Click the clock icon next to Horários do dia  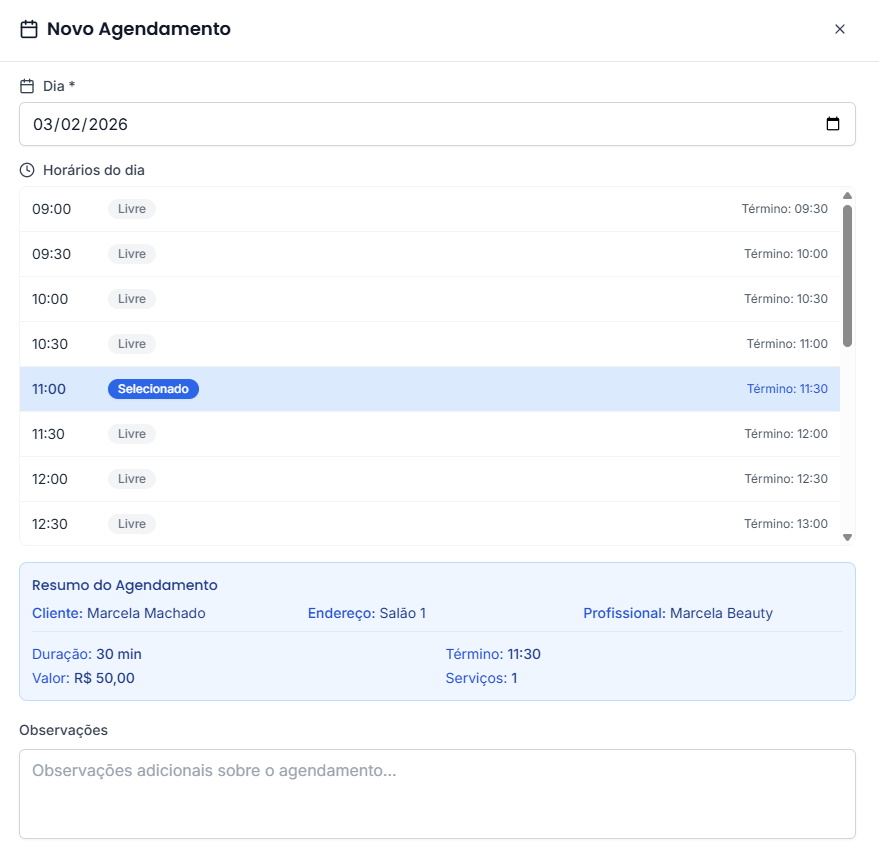(x=27, y=170)
